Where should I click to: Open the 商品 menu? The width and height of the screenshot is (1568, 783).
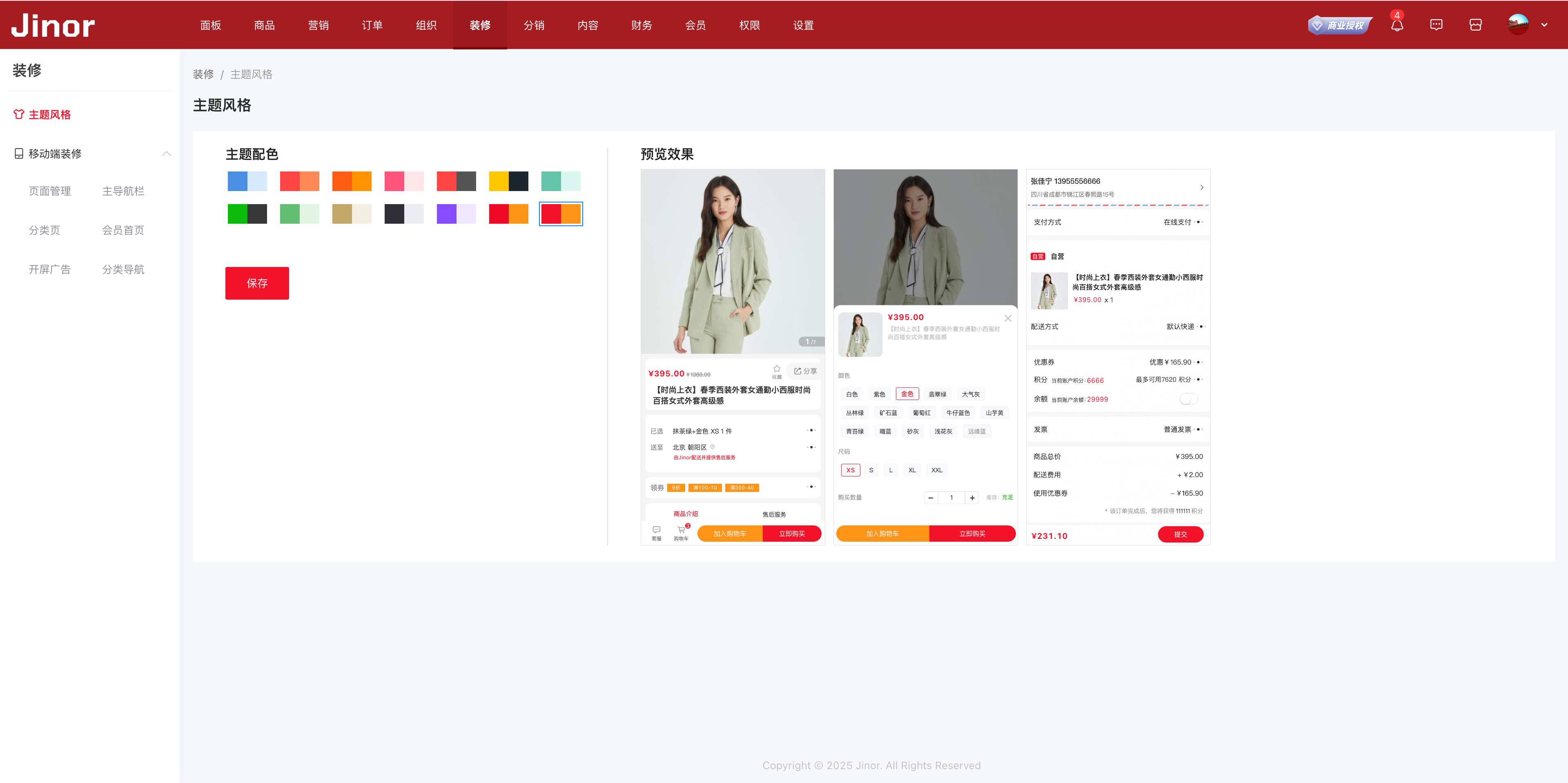click(x=264, y=25)
